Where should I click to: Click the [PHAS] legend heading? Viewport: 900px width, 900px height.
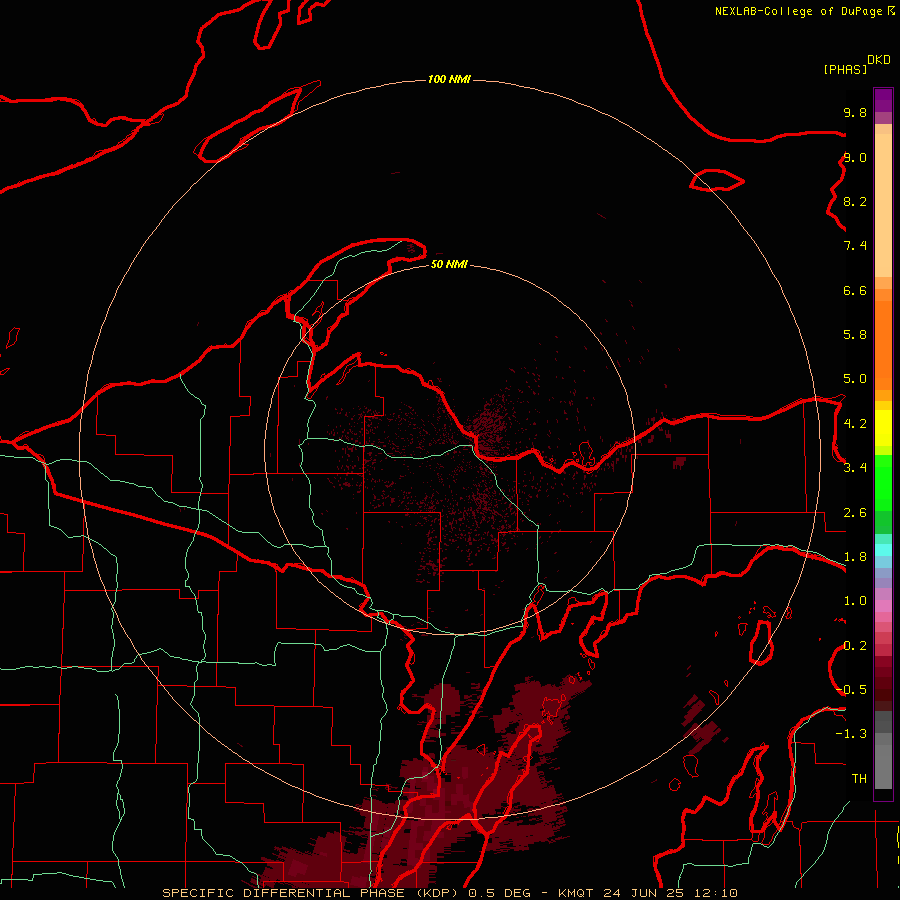pyautogui.click(x=845, y=69)
